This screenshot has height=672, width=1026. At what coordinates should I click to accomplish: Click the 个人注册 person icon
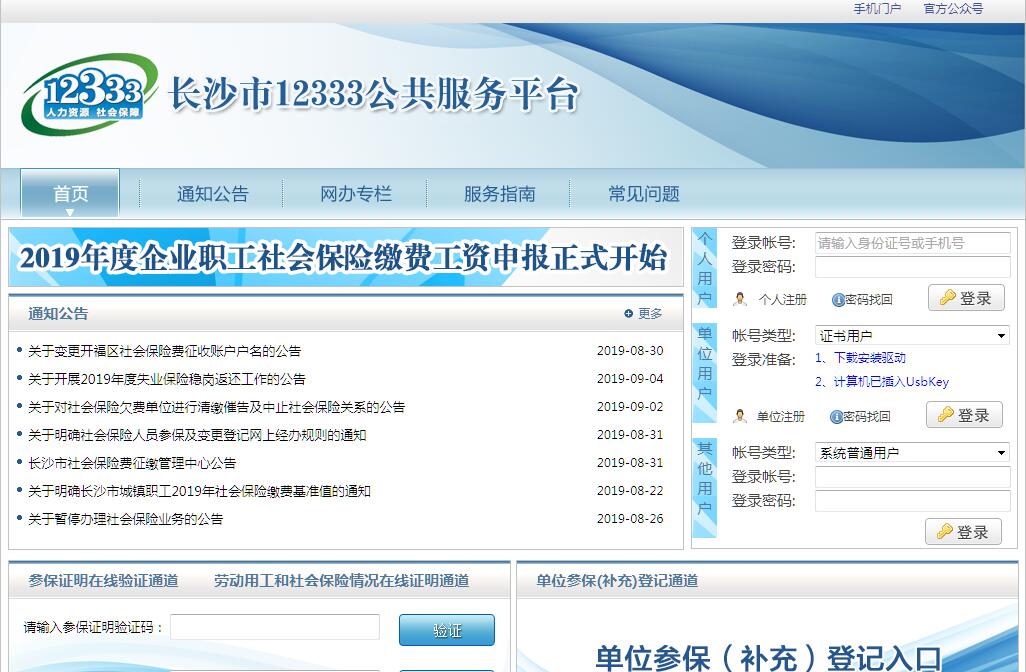coord(740,299)
